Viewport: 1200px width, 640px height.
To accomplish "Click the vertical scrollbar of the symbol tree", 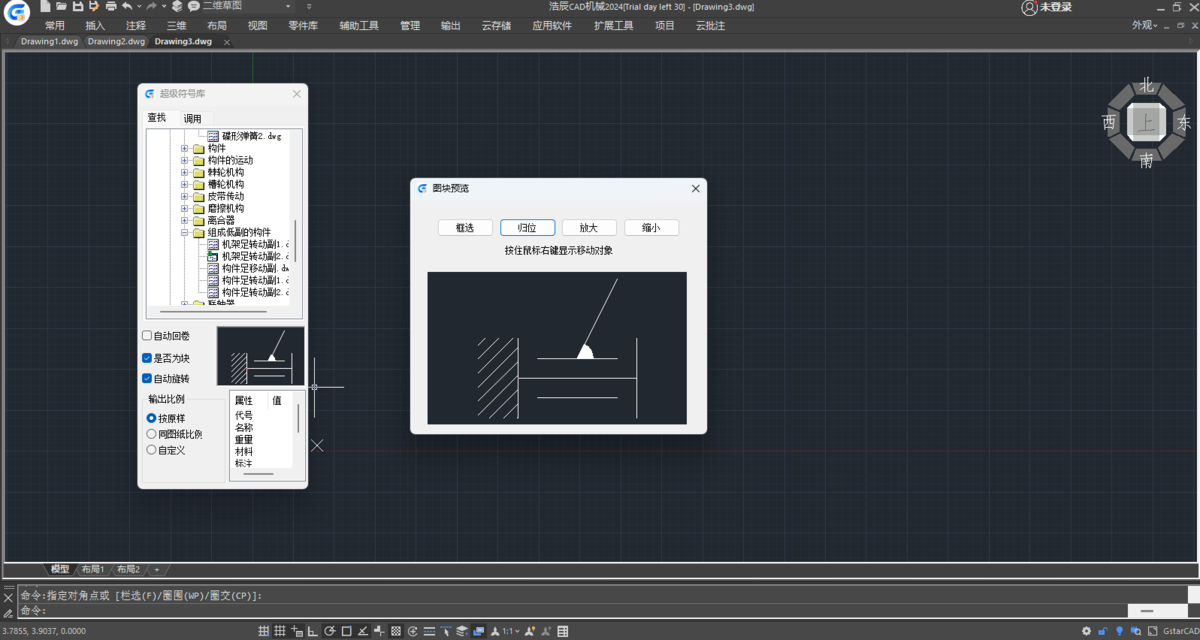I will (295, 243).
